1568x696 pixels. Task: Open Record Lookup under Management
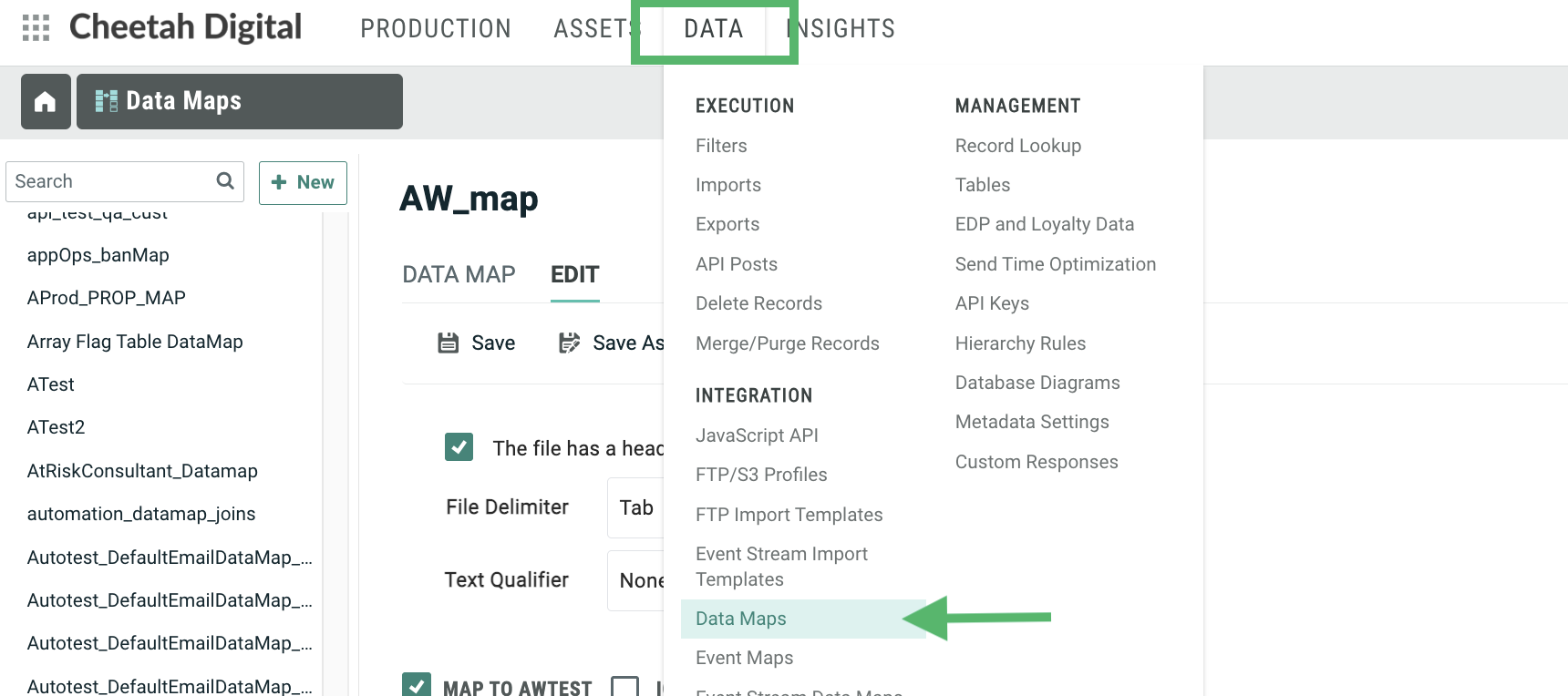[1017, 146]
